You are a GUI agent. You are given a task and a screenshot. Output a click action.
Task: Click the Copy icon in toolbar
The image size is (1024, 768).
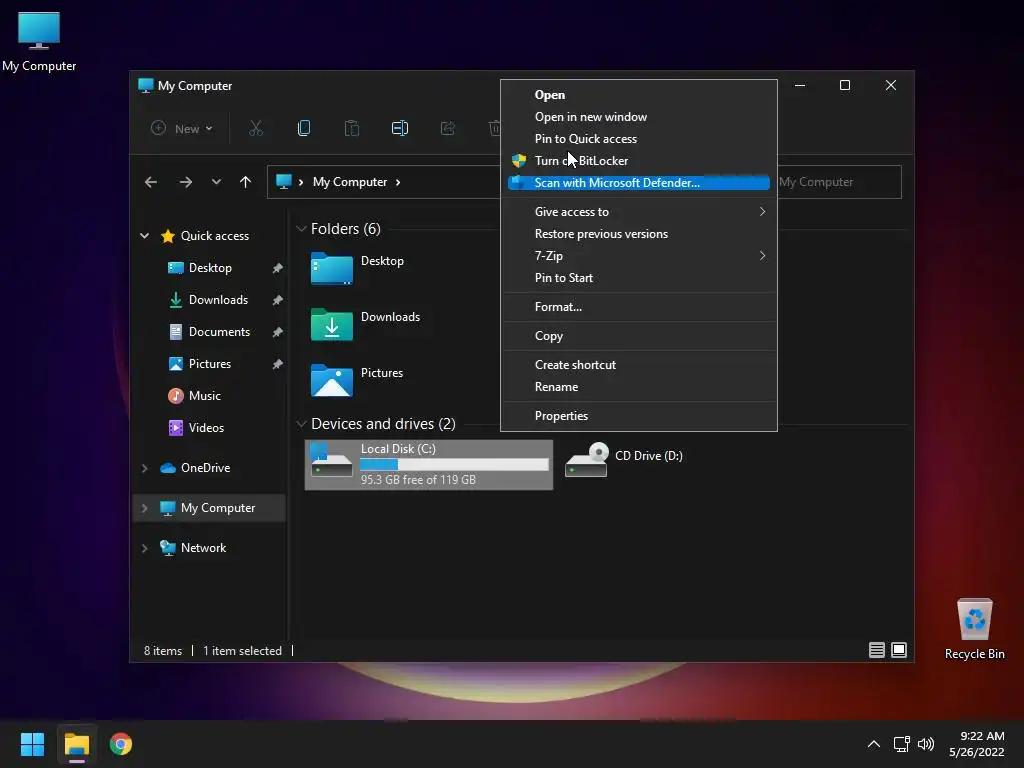coord(304,129)
